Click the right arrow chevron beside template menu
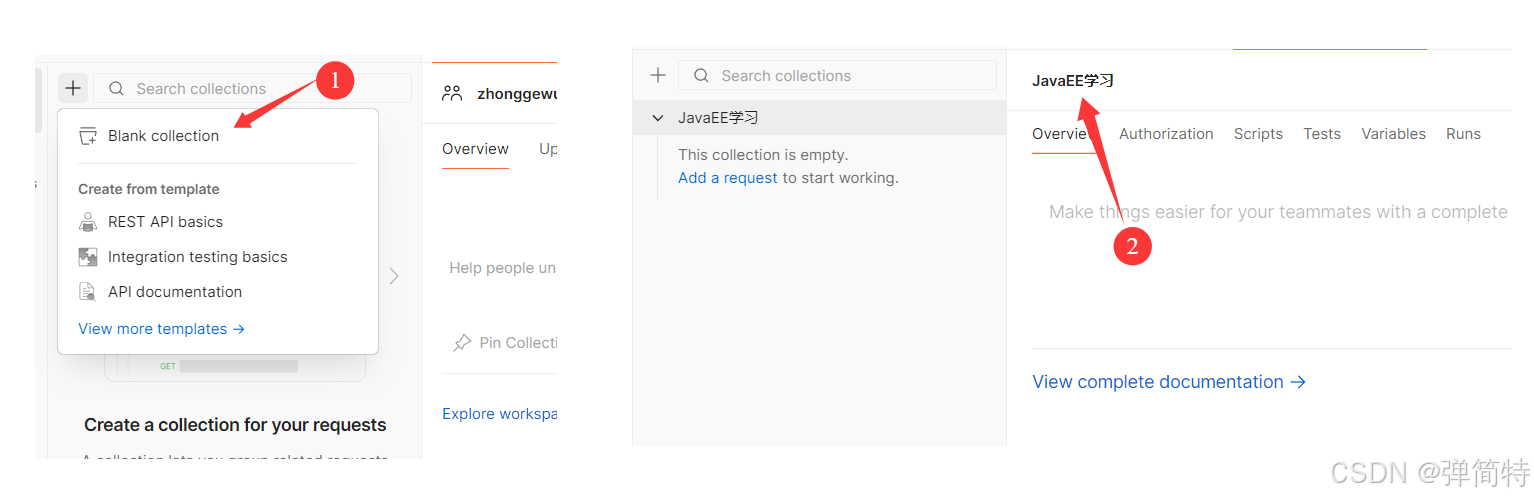The height and width of the screenshot is (499, 1534). [394, 276]
